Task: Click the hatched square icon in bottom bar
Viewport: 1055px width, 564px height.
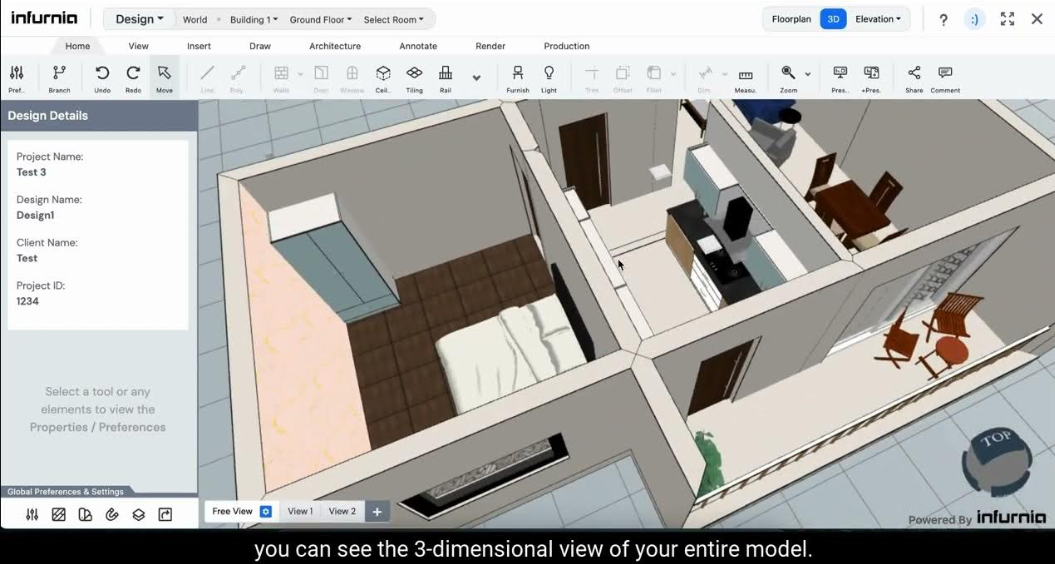Action: point(59,515)
